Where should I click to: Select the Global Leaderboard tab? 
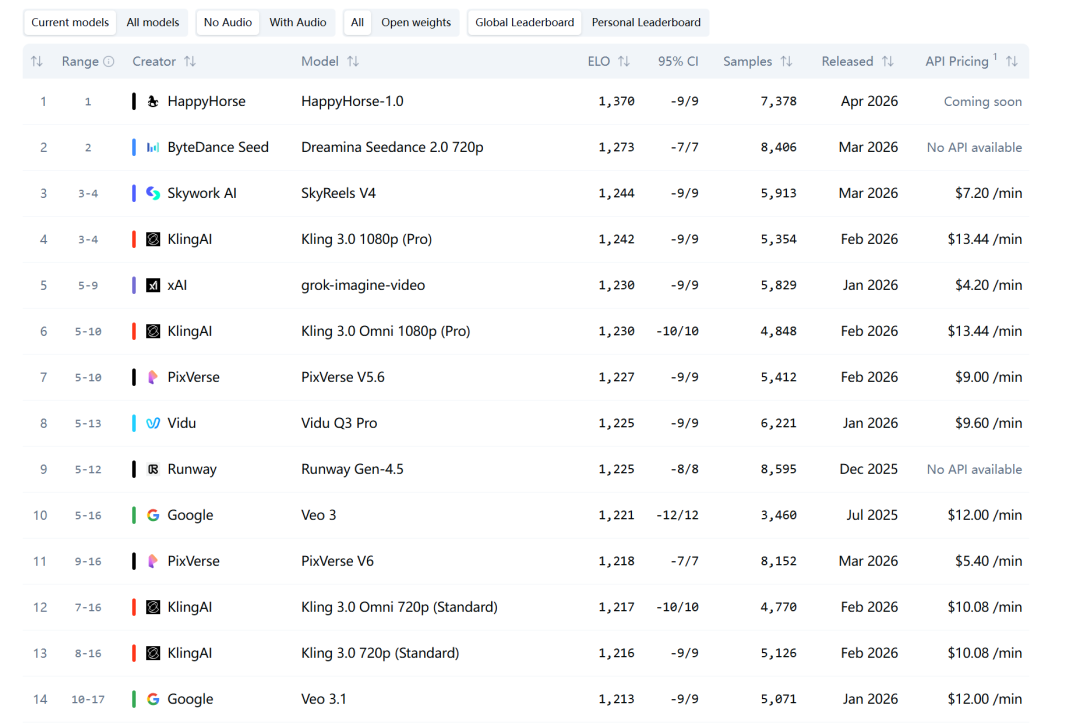[x=524, y=22]
